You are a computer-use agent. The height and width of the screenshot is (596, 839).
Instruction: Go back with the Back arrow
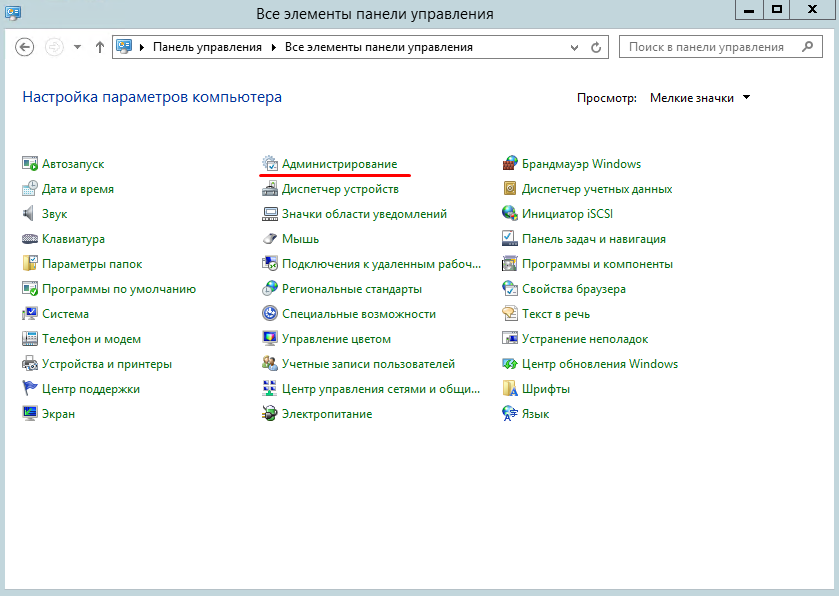25,47
